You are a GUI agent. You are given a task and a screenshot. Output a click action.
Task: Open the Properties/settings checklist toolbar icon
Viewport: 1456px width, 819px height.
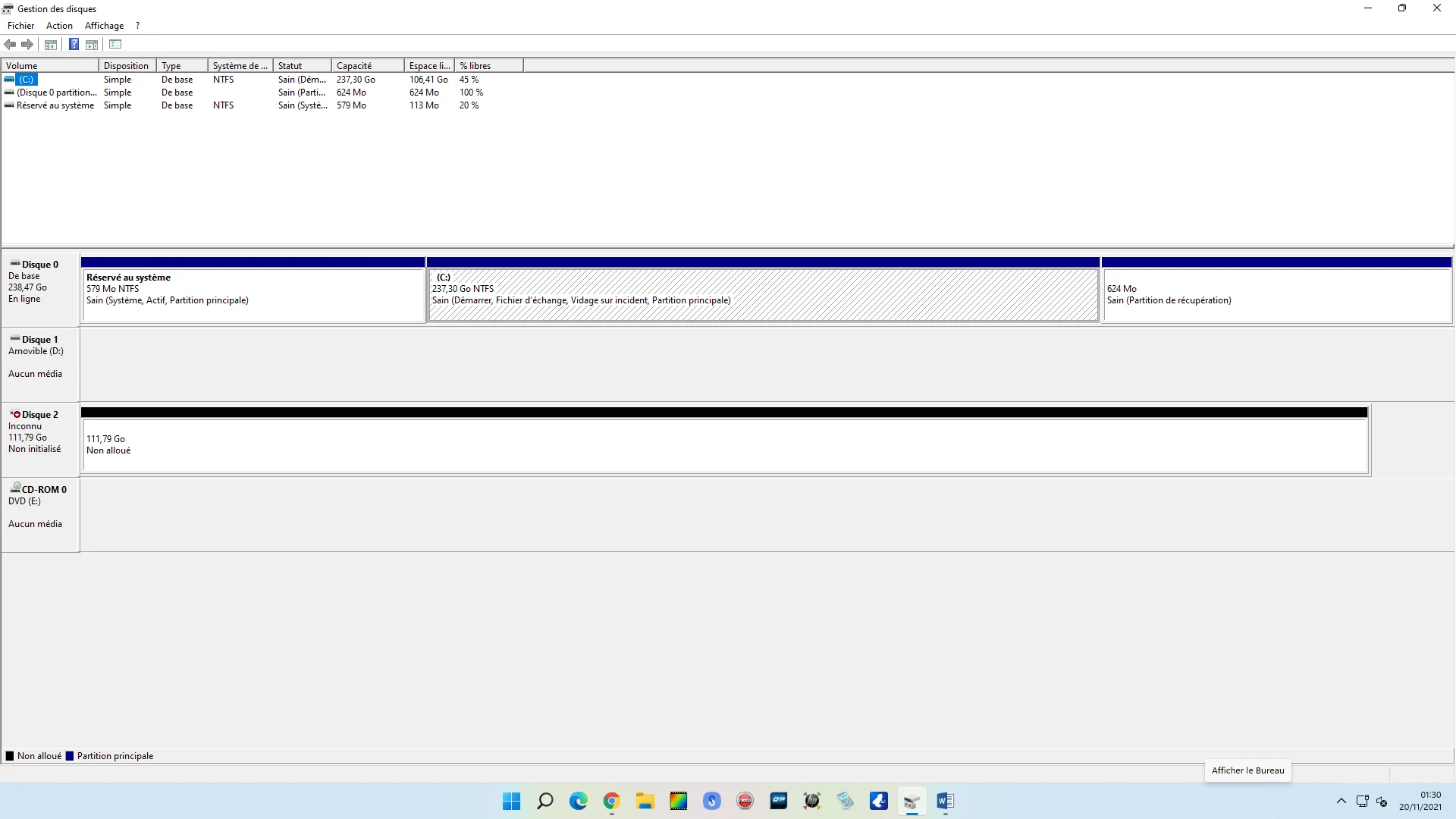coord(115,45)
